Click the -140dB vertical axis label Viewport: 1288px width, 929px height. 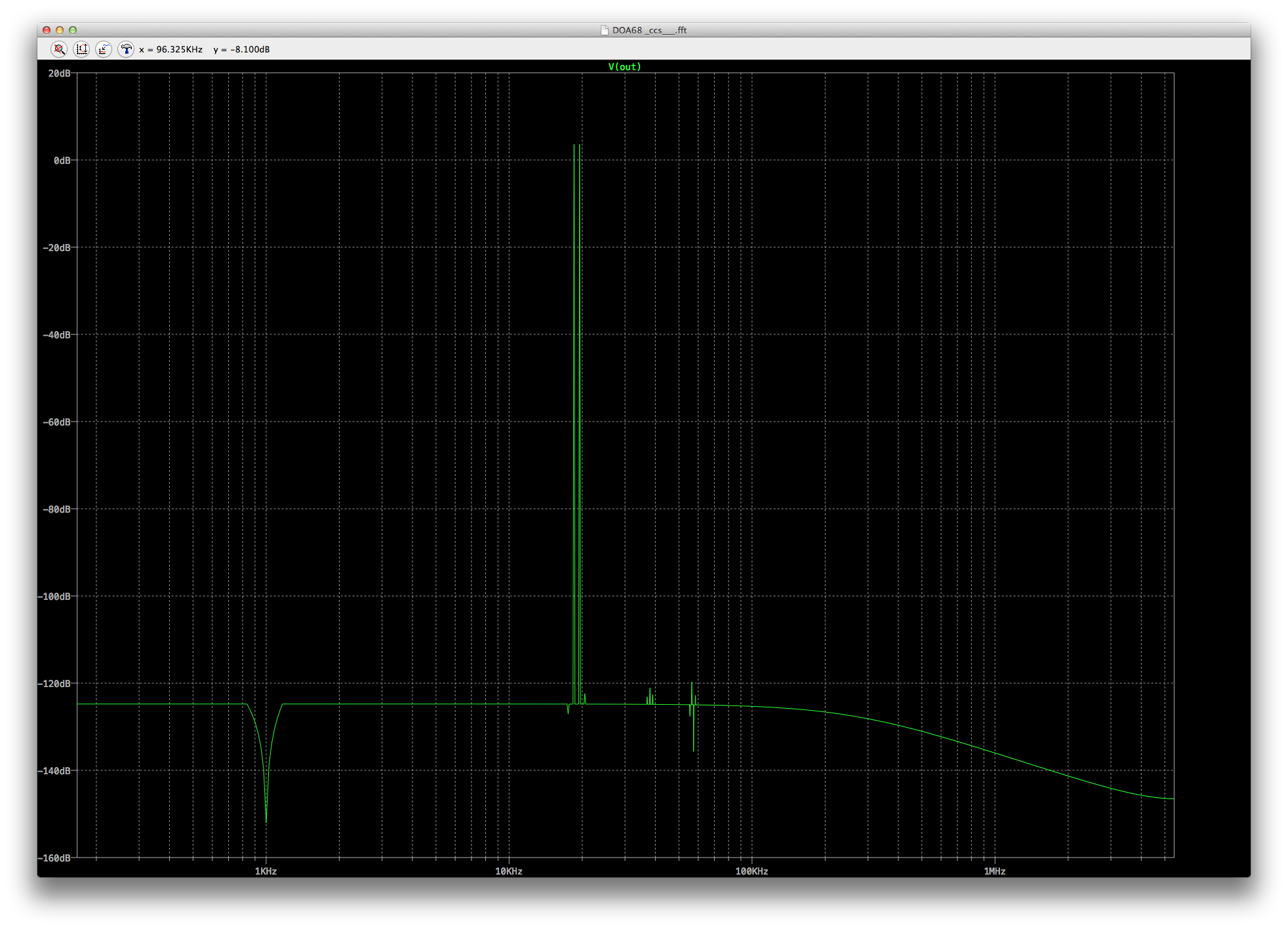click(x=54, y=771)
